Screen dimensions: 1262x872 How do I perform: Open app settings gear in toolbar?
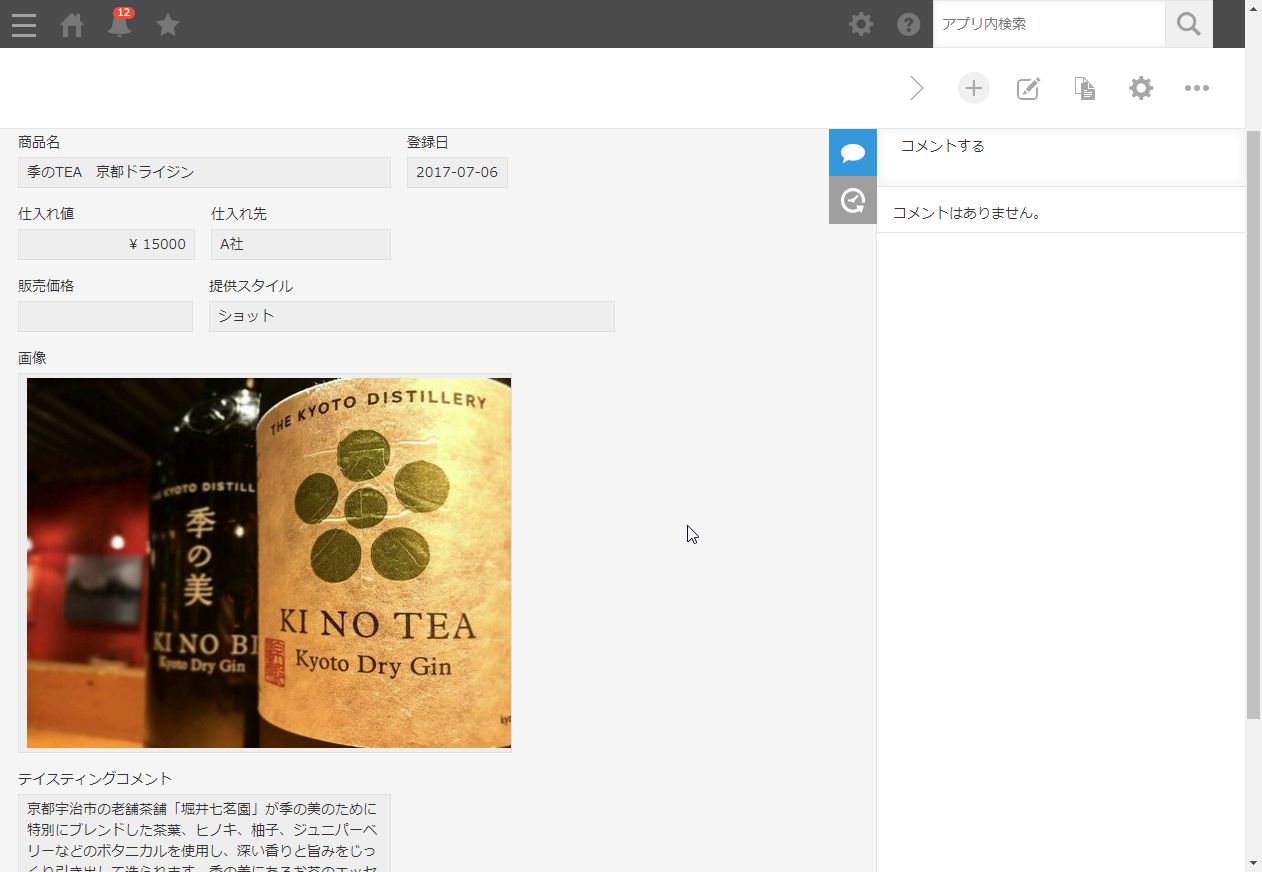[1141, 88]
